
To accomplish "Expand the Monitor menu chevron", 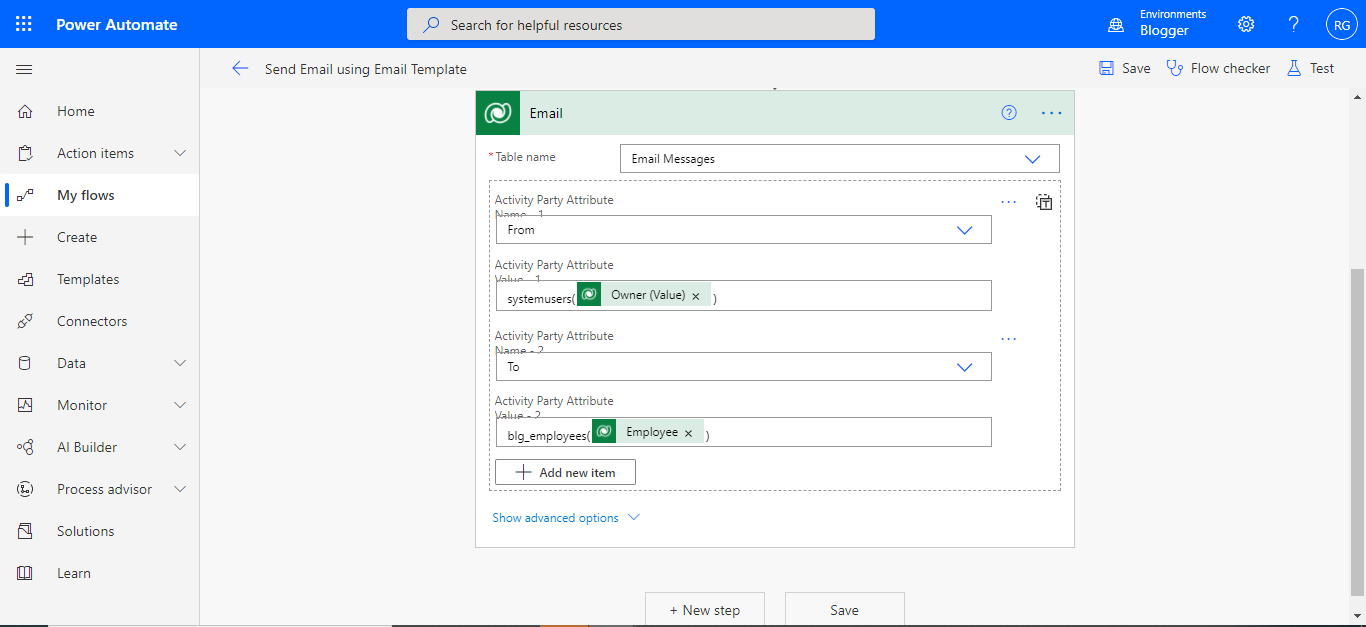I will [180, 405].
